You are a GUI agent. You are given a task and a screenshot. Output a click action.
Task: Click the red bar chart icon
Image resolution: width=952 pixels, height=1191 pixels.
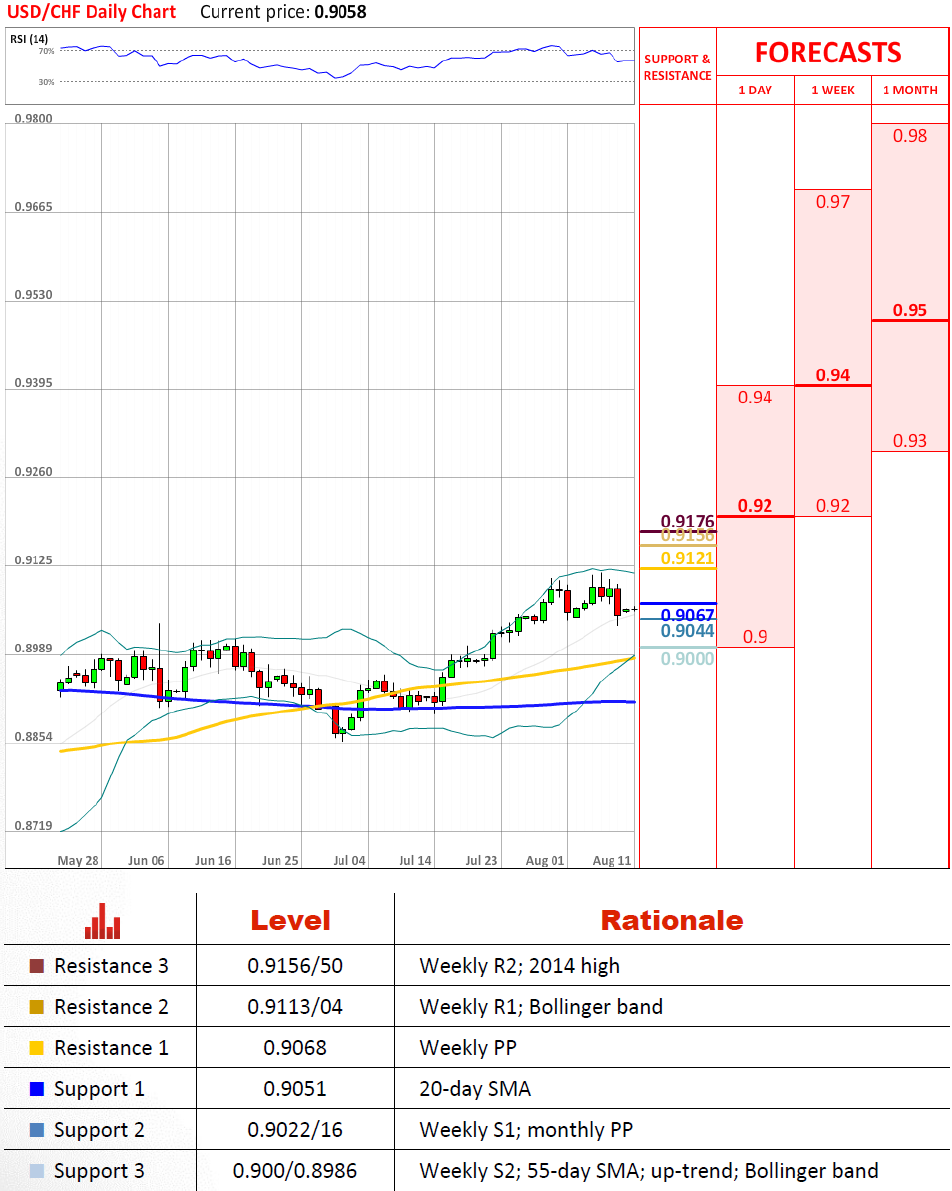103,921
